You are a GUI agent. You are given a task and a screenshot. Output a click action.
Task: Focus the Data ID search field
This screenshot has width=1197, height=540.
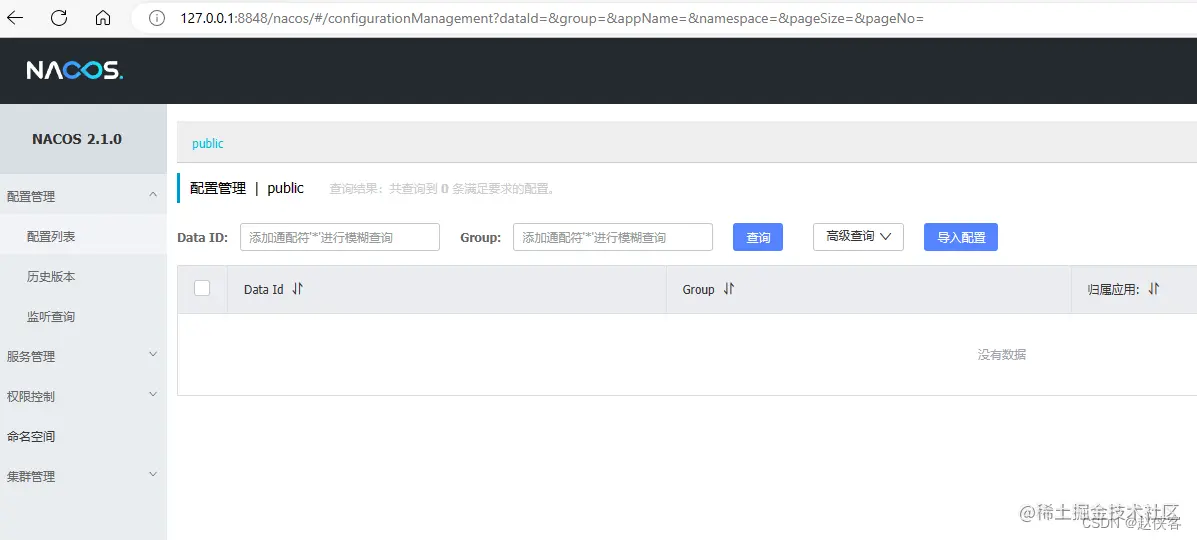340,237
